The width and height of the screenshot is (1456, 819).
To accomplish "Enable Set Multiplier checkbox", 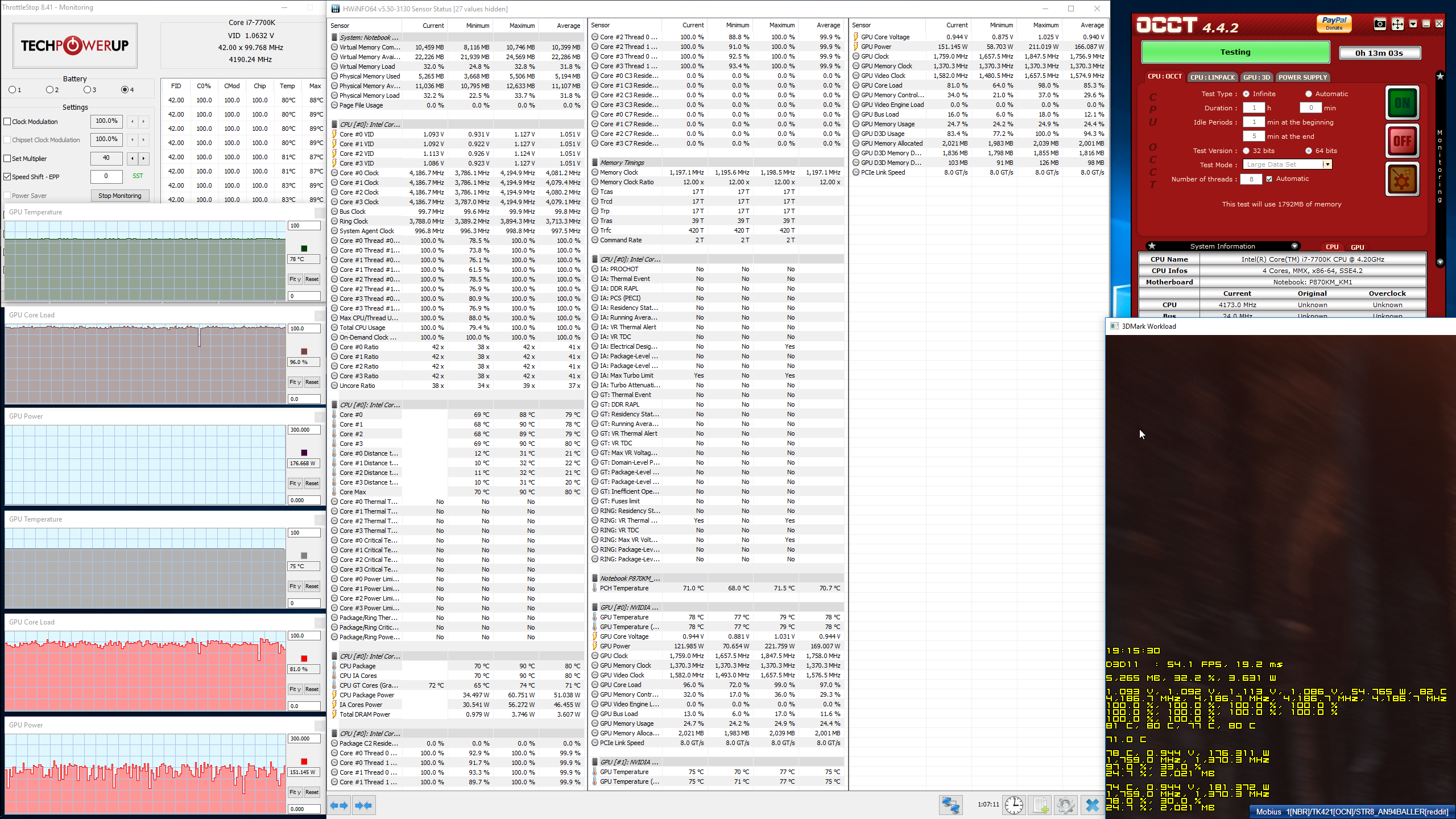I will [x=7, y=159].
